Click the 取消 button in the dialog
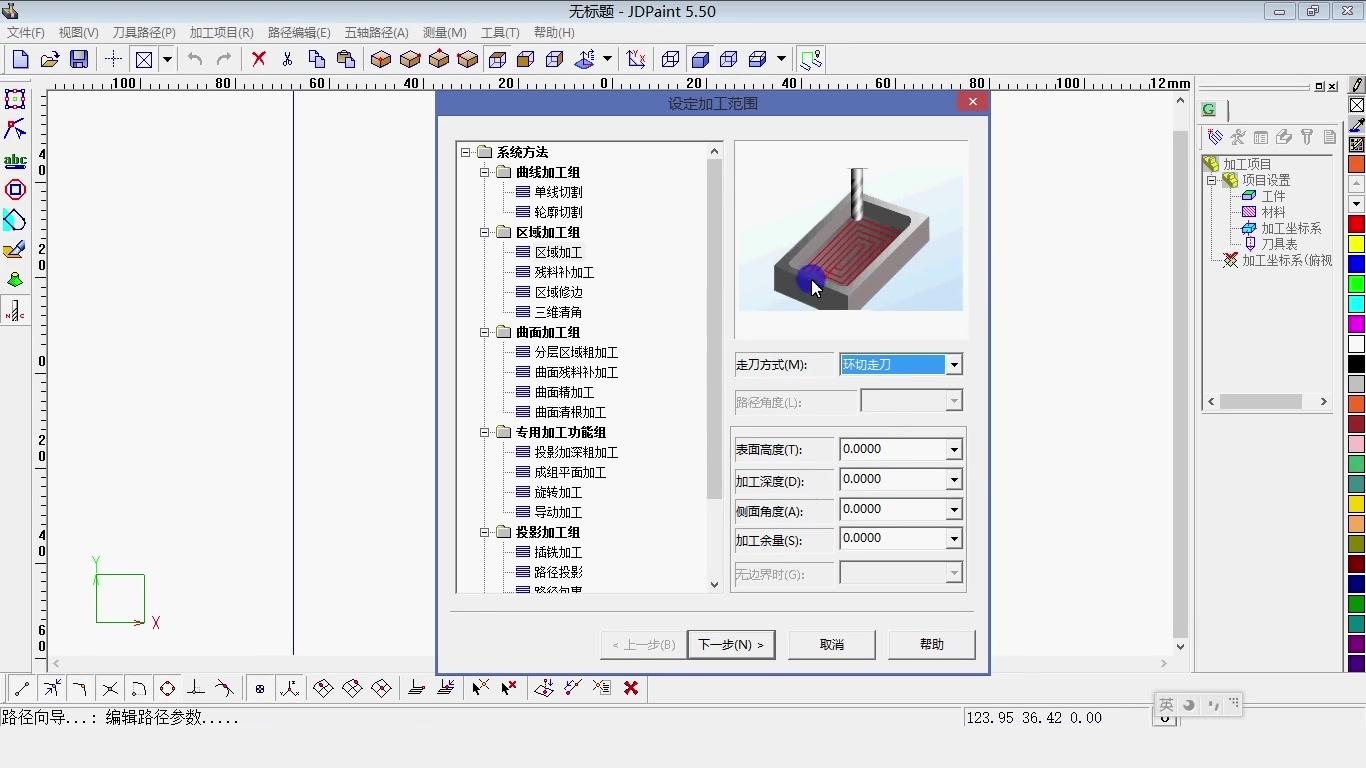The width and height of the screenshot is (1366, 768). point(831,644)
